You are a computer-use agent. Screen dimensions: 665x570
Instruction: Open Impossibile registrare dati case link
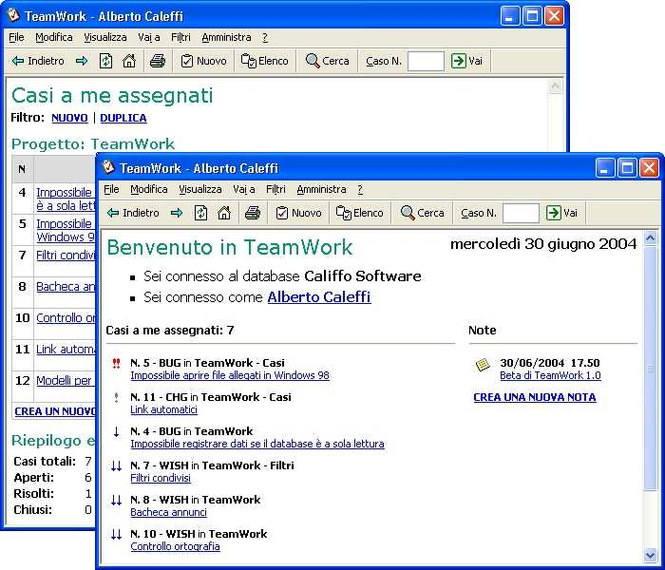coord(257,444)
